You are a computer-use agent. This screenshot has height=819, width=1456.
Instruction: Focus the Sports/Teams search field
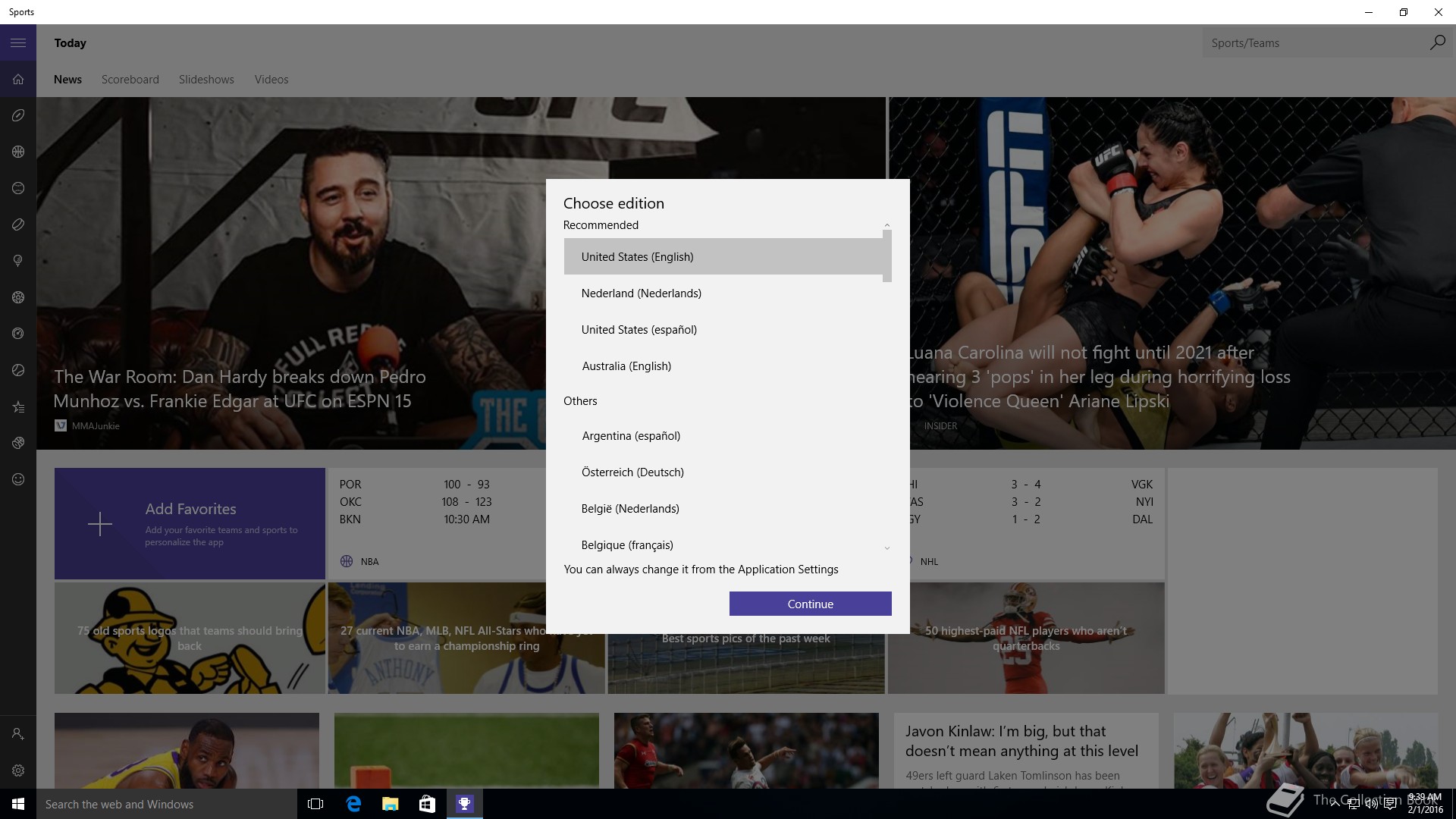1316,42
